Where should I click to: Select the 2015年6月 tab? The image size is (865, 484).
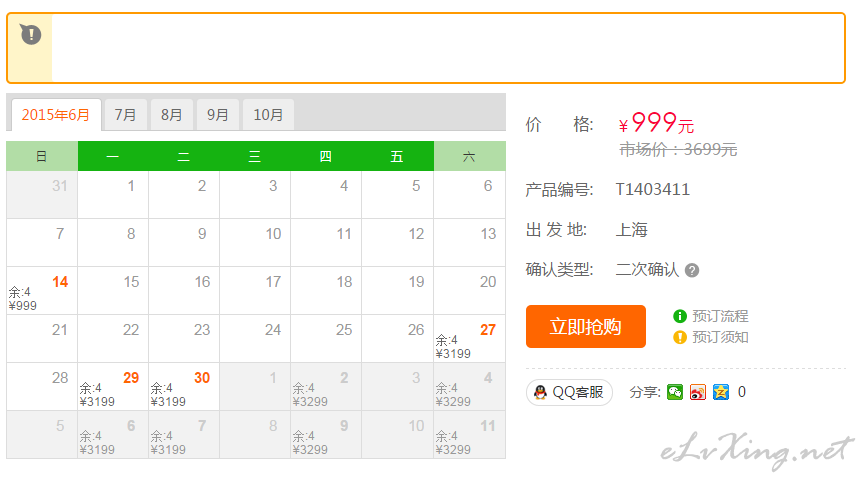(56, 115)
